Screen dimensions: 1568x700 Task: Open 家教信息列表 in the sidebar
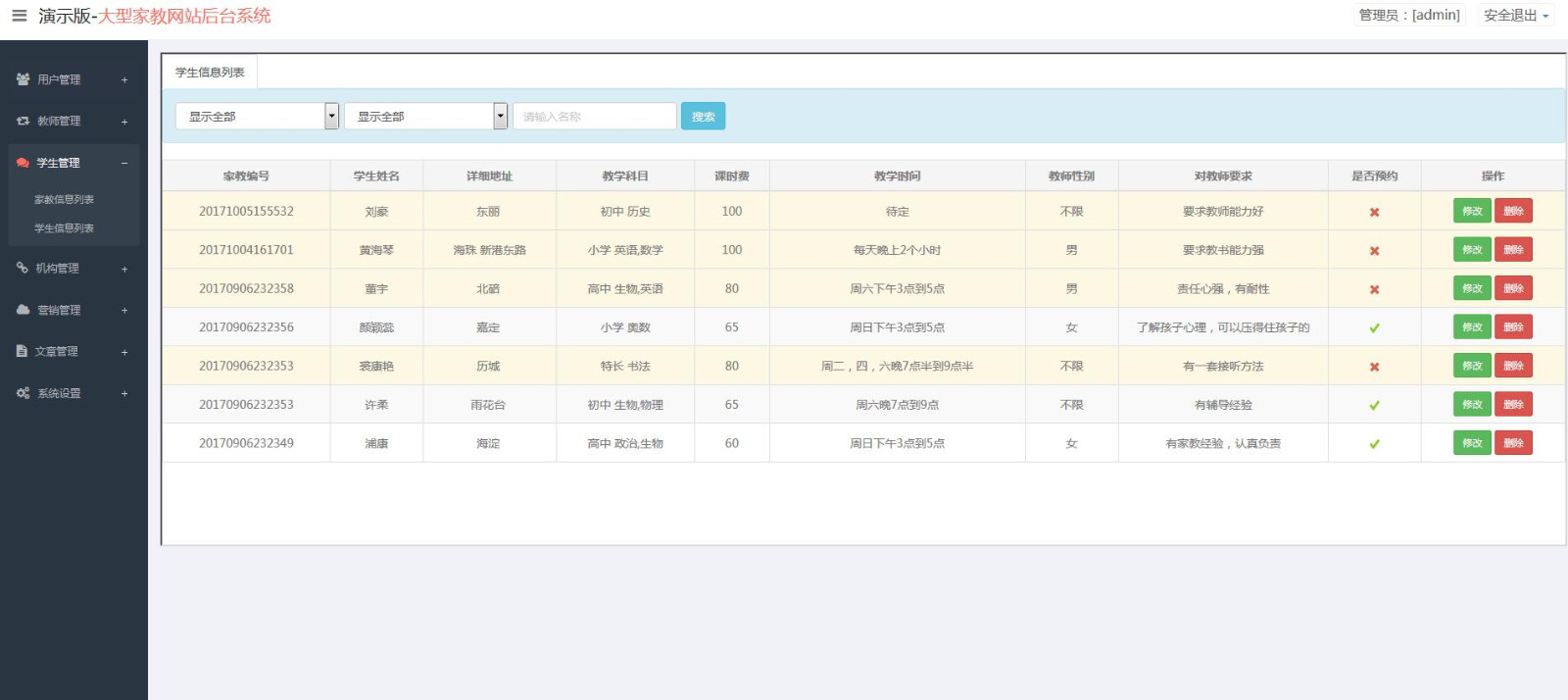65,199
